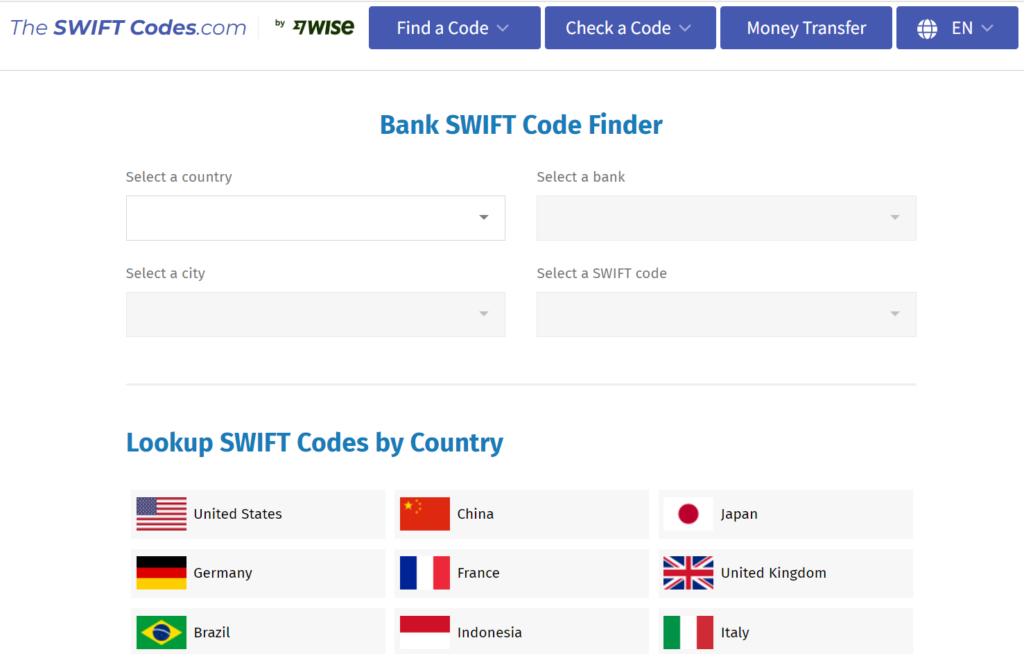Click the United Kingdom flag icon

pyautogui.click(x=688, y=573)
